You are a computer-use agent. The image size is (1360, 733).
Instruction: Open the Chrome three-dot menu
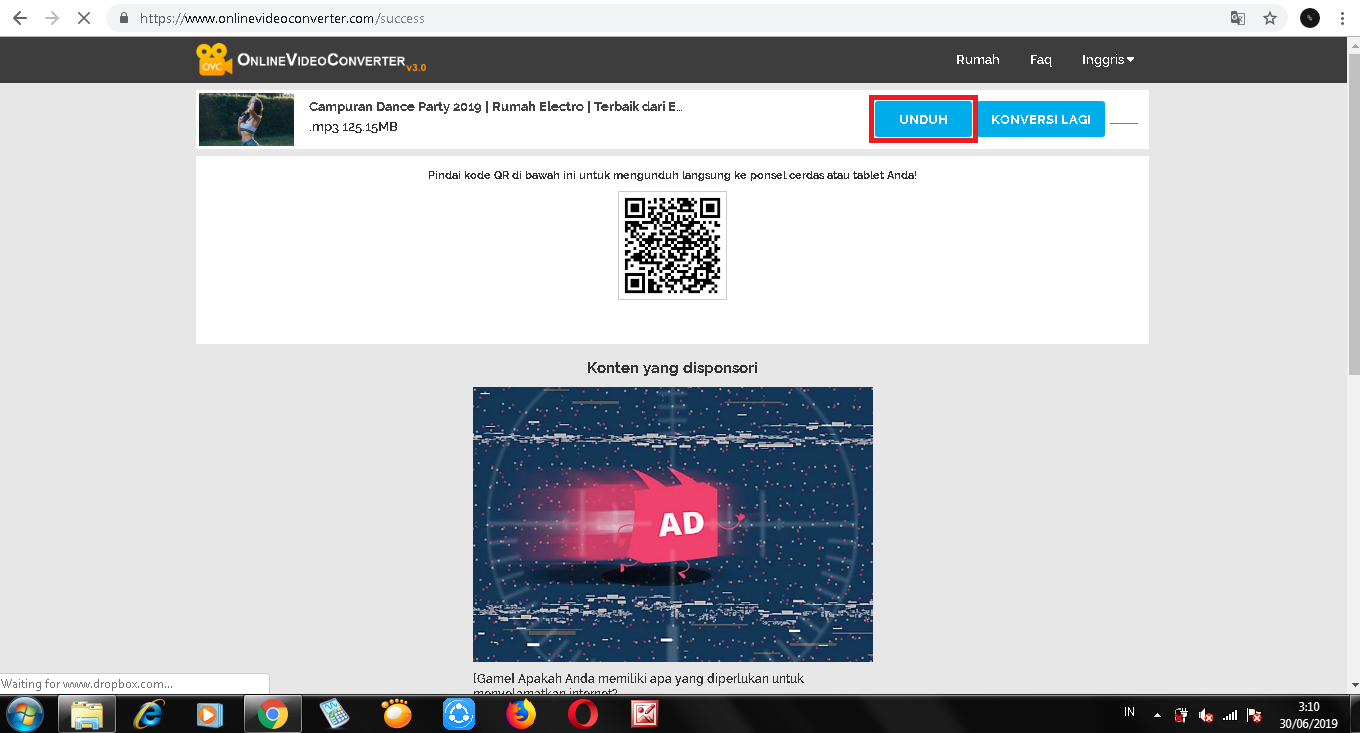pos(1342,18)
